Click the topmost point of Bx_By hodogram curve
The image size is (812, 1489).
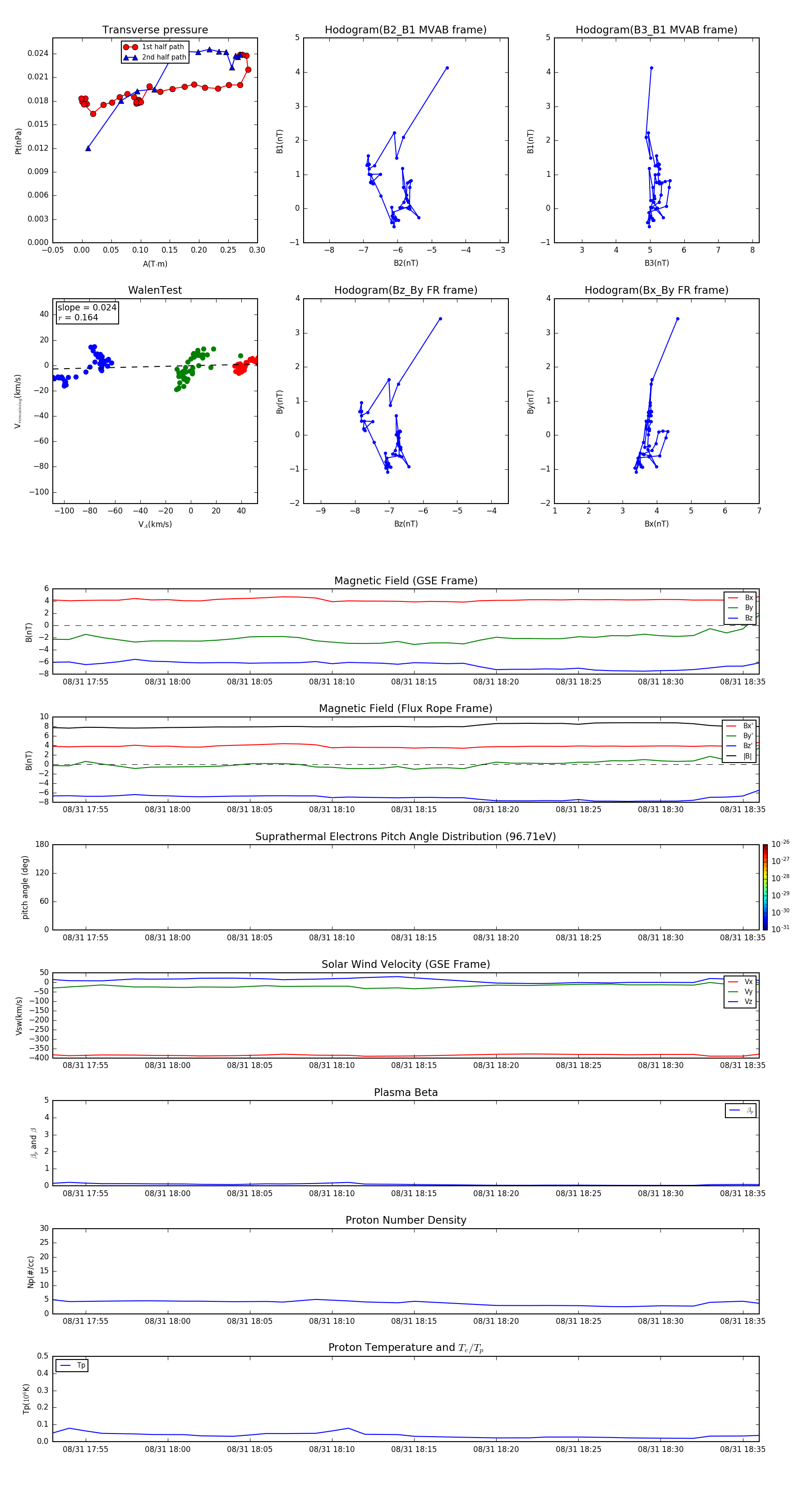(677, 319)
